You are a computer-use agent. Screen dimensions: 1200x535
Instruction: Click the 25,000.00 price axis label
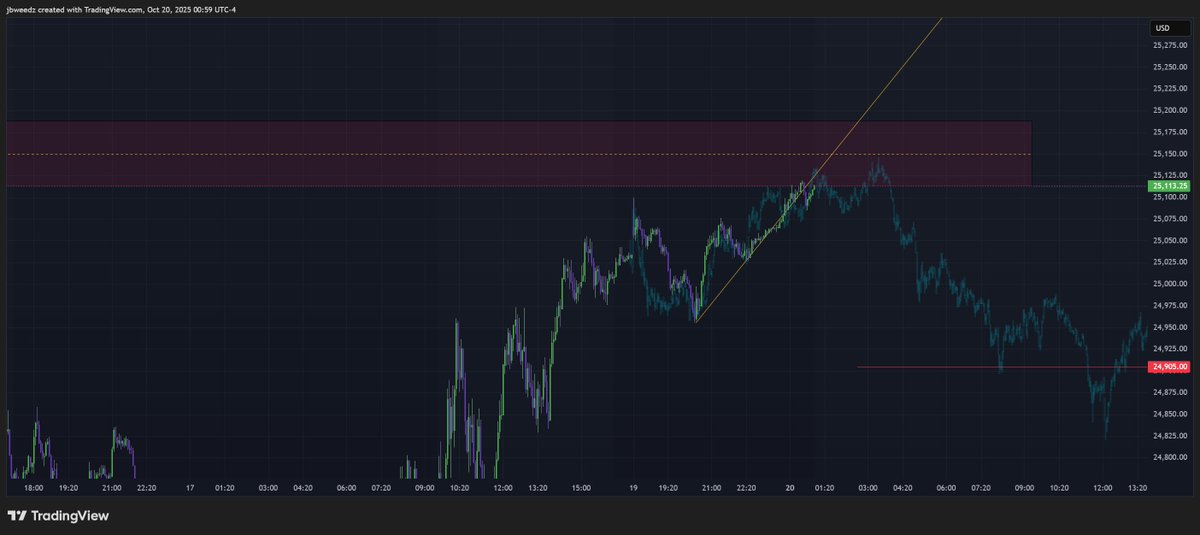(1169, 284)
